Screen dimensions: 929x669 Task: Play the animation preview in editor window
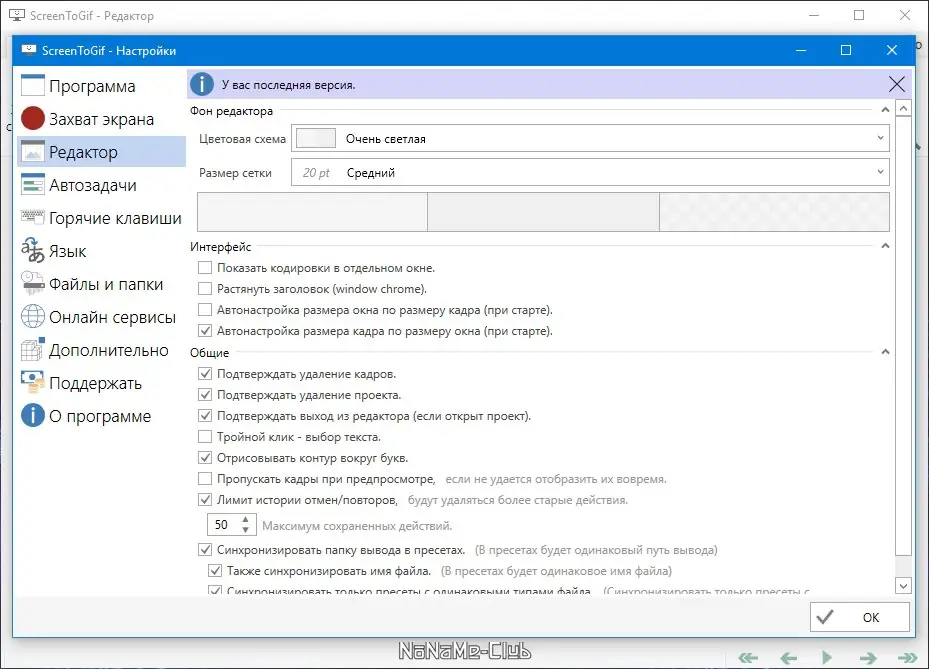tap(827, 657)
